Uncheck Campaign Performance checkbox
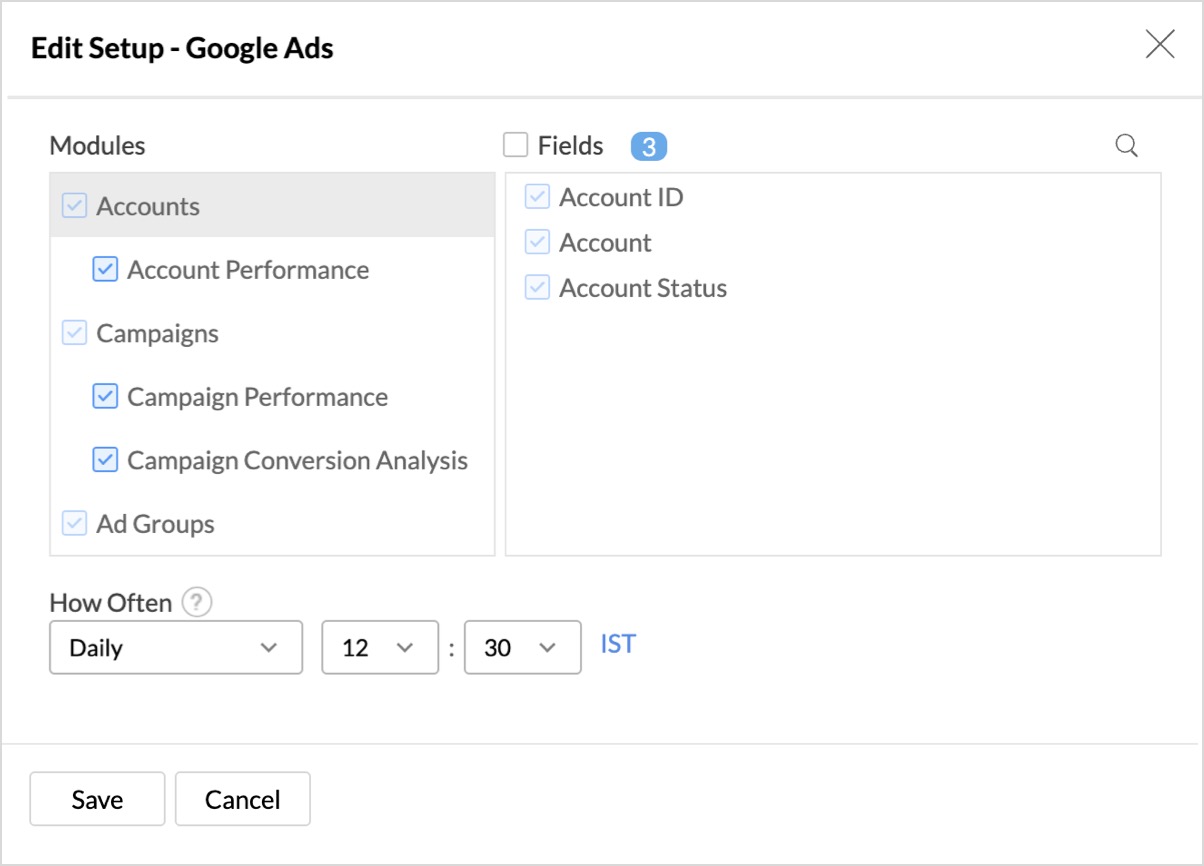Viewport: 1204px width, 866px height. [105, 397]
